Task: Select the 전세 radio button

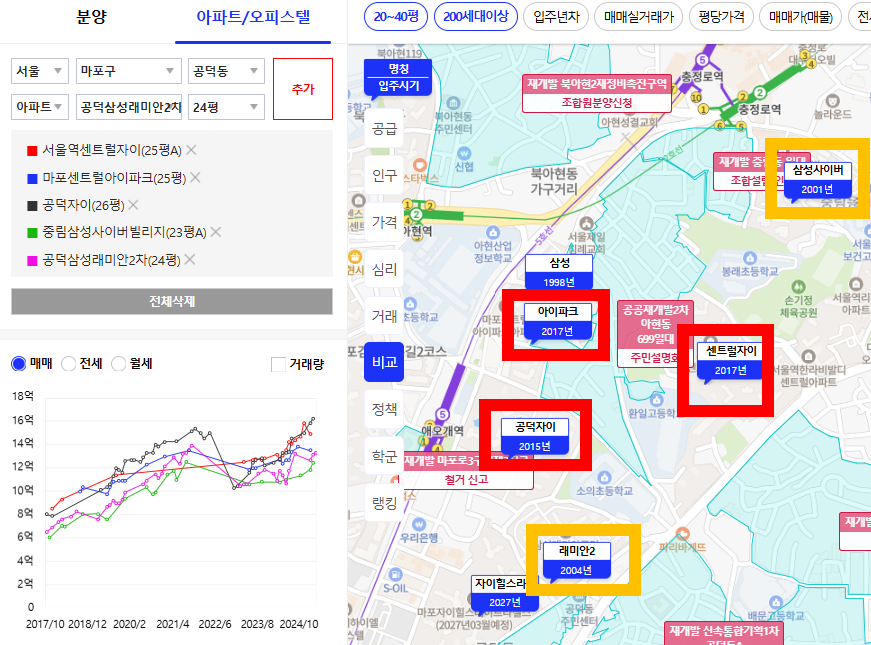Action: click(68, 364)
